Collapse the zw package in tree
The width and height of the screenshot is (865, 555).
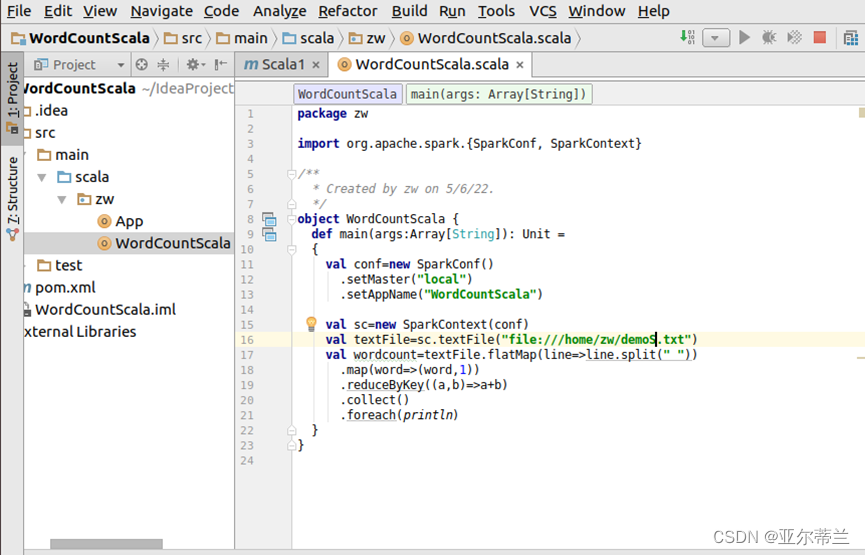point(62,200)
